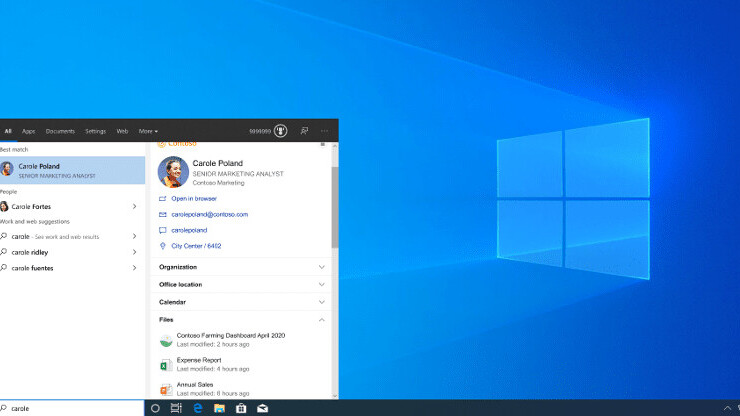Image resolution: width=740 pixels, height=416 pixels.
Task: Click the Cortana circle icon in taskbar
Action: (155, 408)
